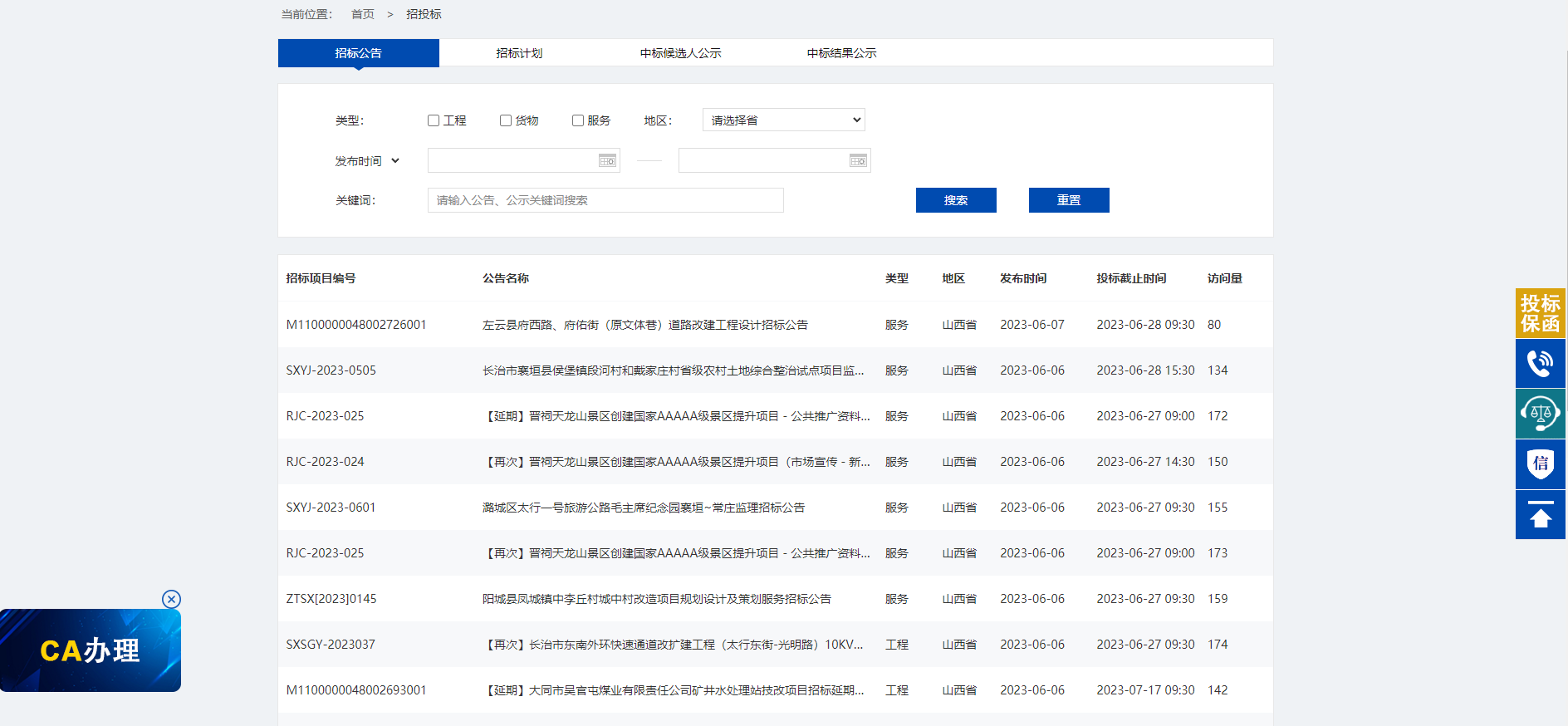Switch to the 中标结果公示 tab

tap(841, 53)
